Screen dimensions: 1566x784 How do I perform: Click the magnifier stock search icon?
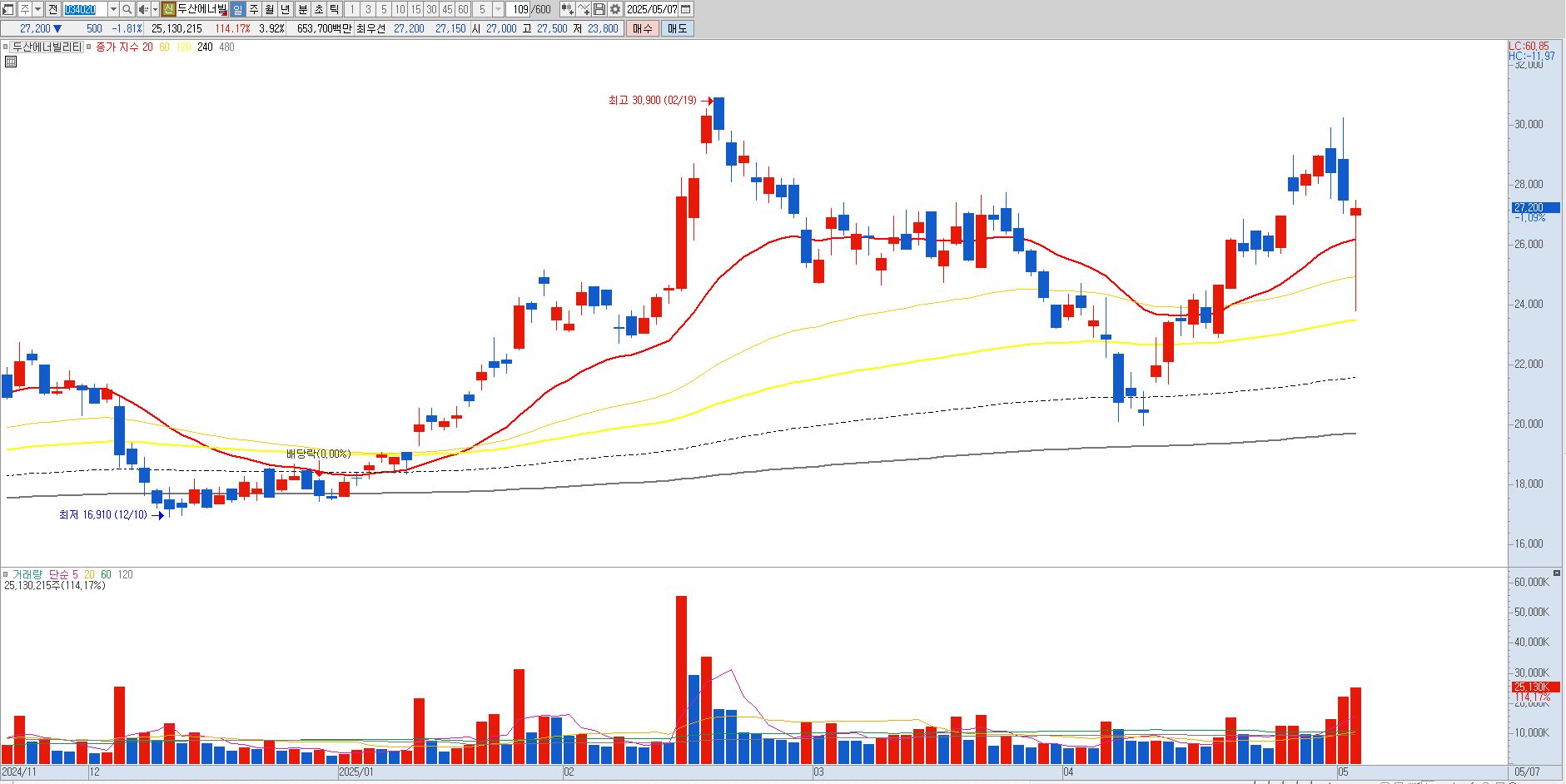point(127,9)
